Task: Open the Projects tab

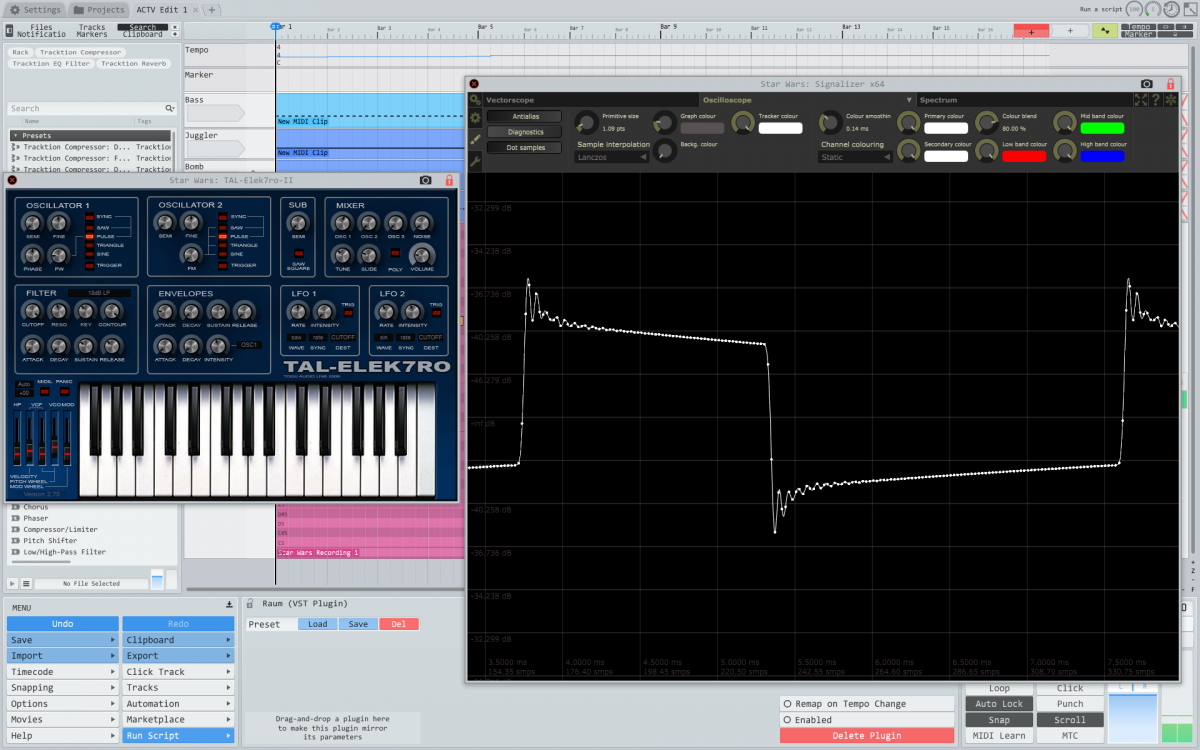Action: tap(99, 9)
